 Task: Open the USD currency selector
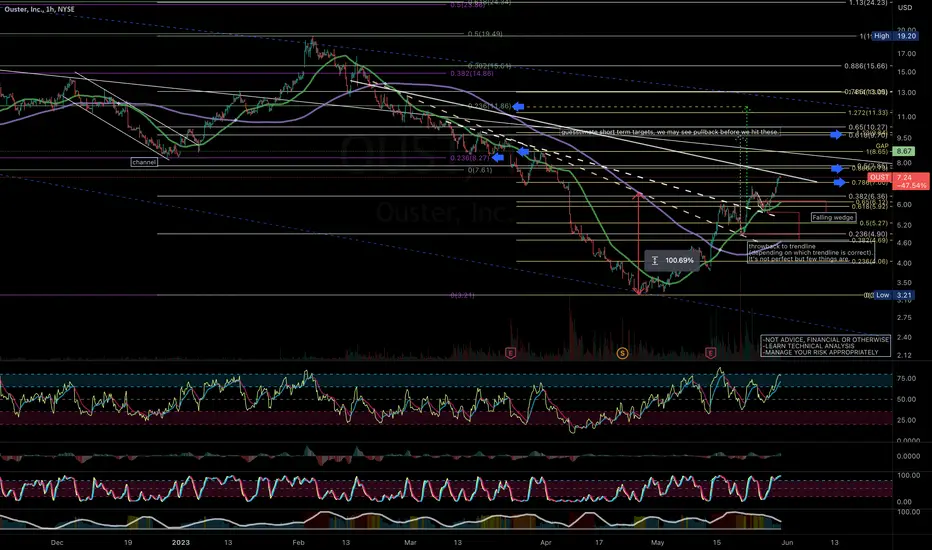pyautogui.click(x=905, y=8)
